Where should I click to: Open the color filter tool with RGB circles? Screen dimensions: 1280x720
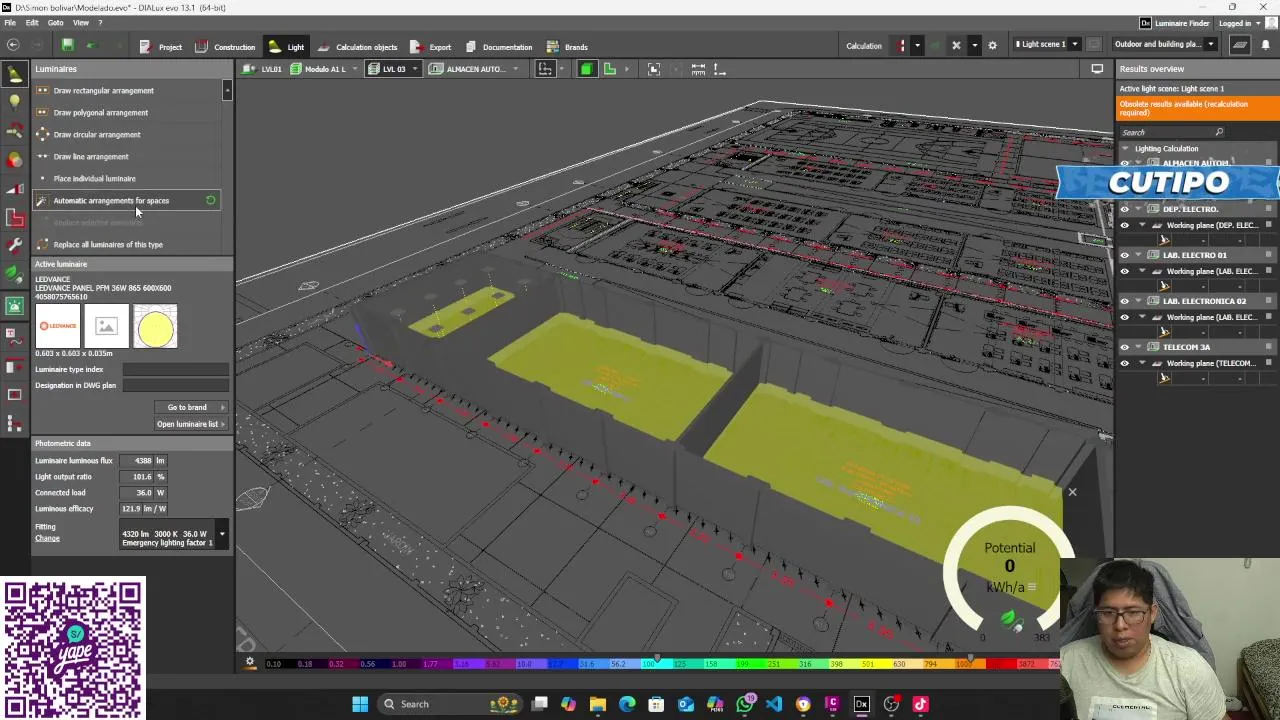coord(14,160)
